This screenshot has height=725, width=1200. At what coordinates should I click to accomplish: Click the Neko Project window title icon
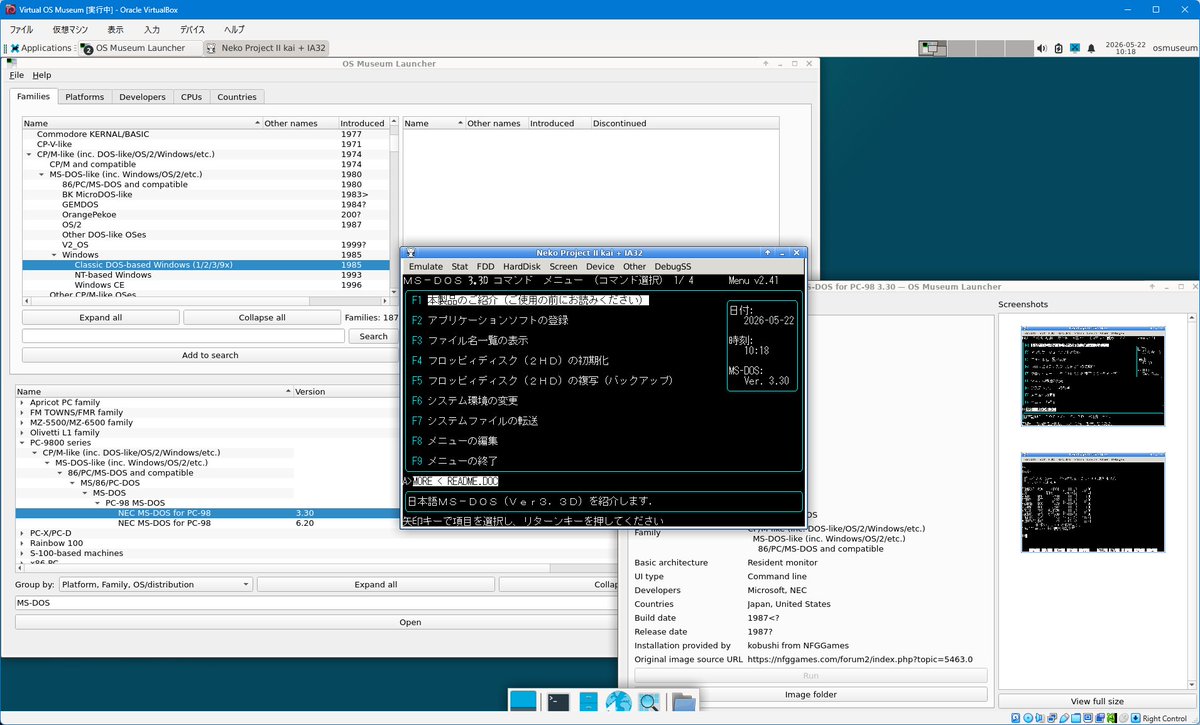410,253
